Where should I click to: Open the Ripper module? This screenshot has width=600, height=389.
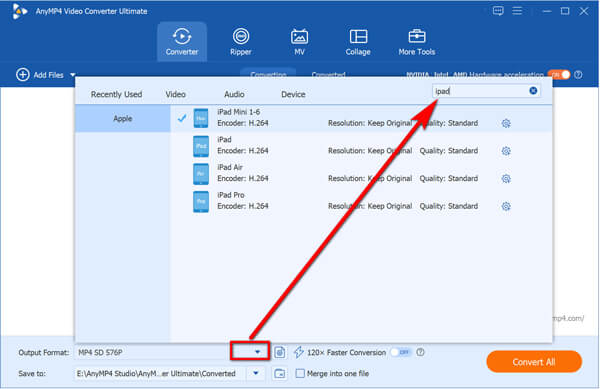[x=241, y=42]
